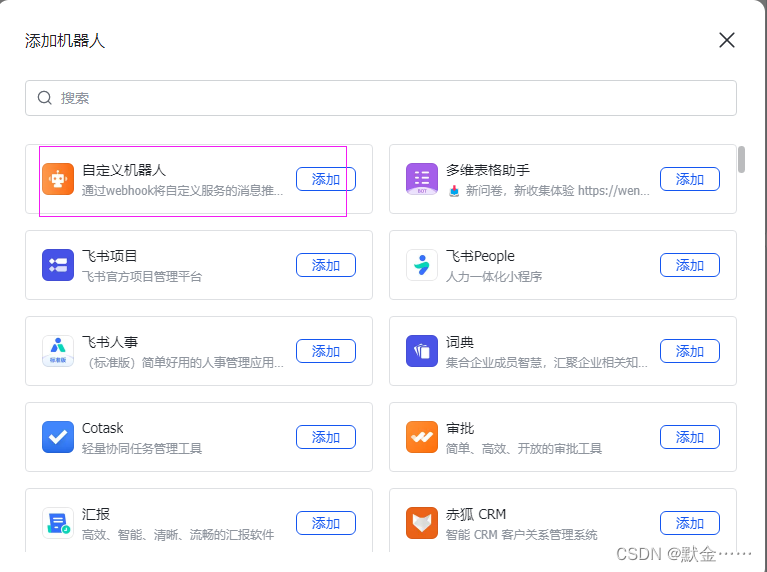
Task: Add the 词典 bot
Action: 690,351
